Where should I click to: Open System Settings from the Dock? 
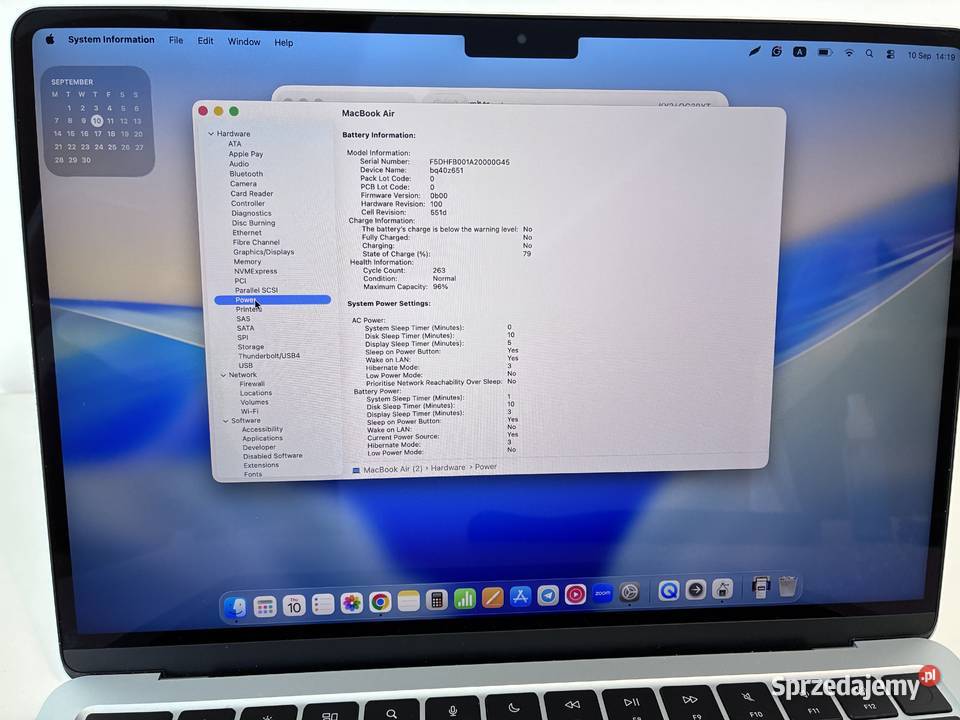click(x=629, y=592)
